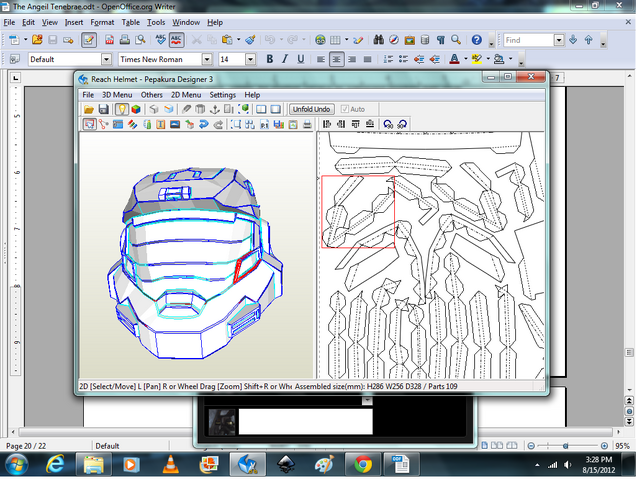Select the Select/Move tool in Pepakura 2D toolbar
The image size is (637, 479).
[89, 124]
